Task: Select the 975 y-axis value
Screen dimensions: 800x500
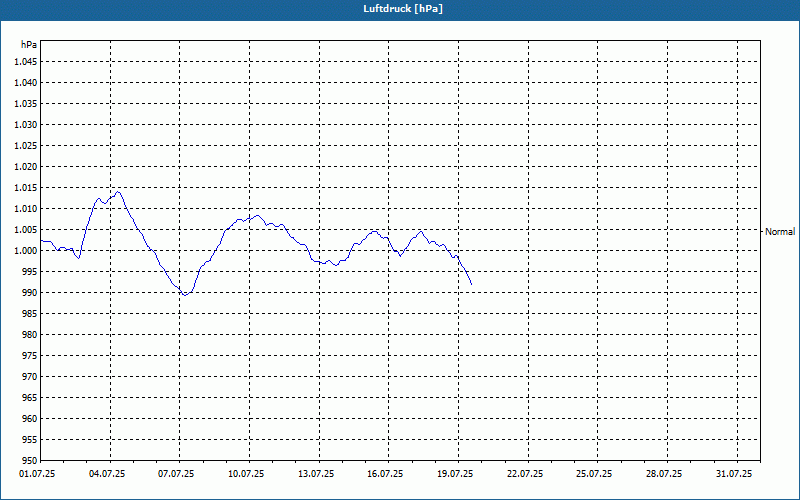Action: (x=30, y=356)
